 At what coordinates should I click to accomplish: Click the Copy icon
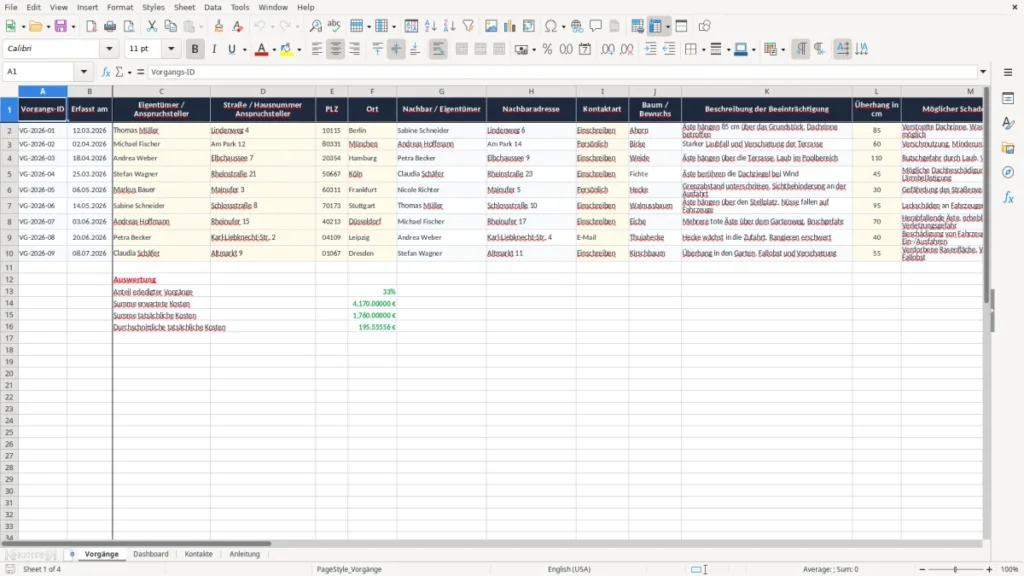point(170,26)
